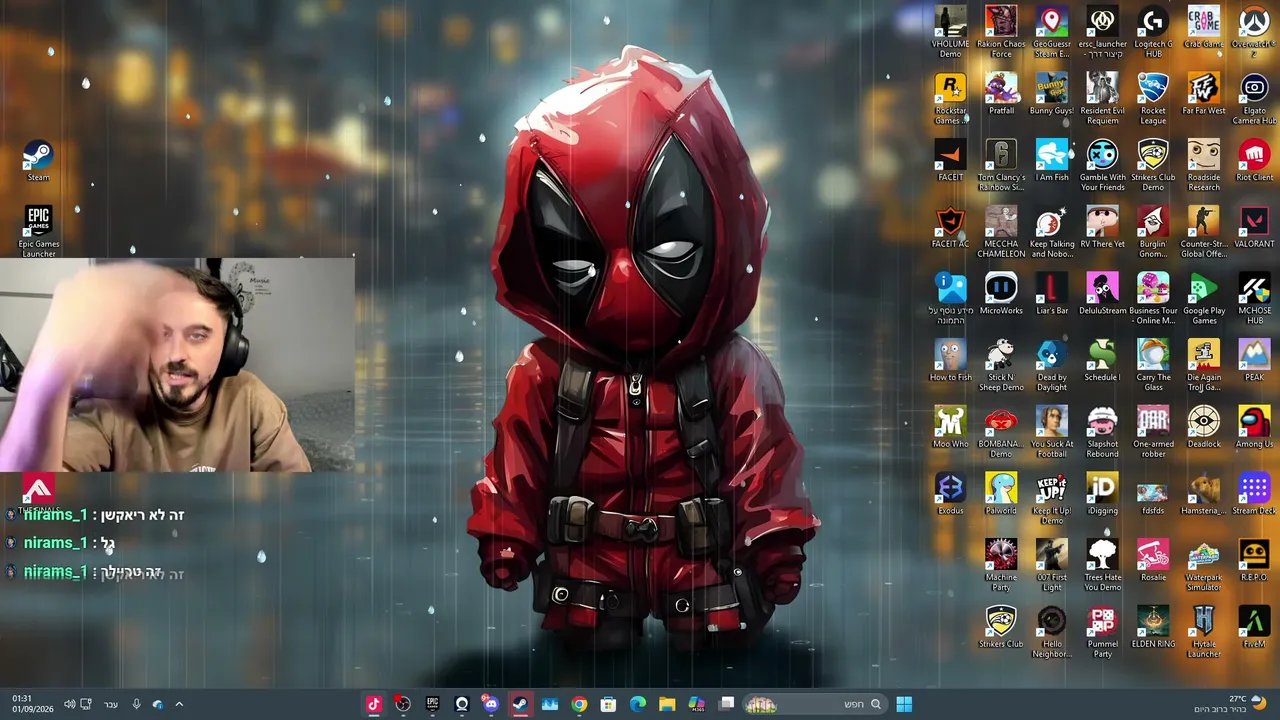Click the taskbar search box
Viewport: 1280px width, 720px height.
813,704
